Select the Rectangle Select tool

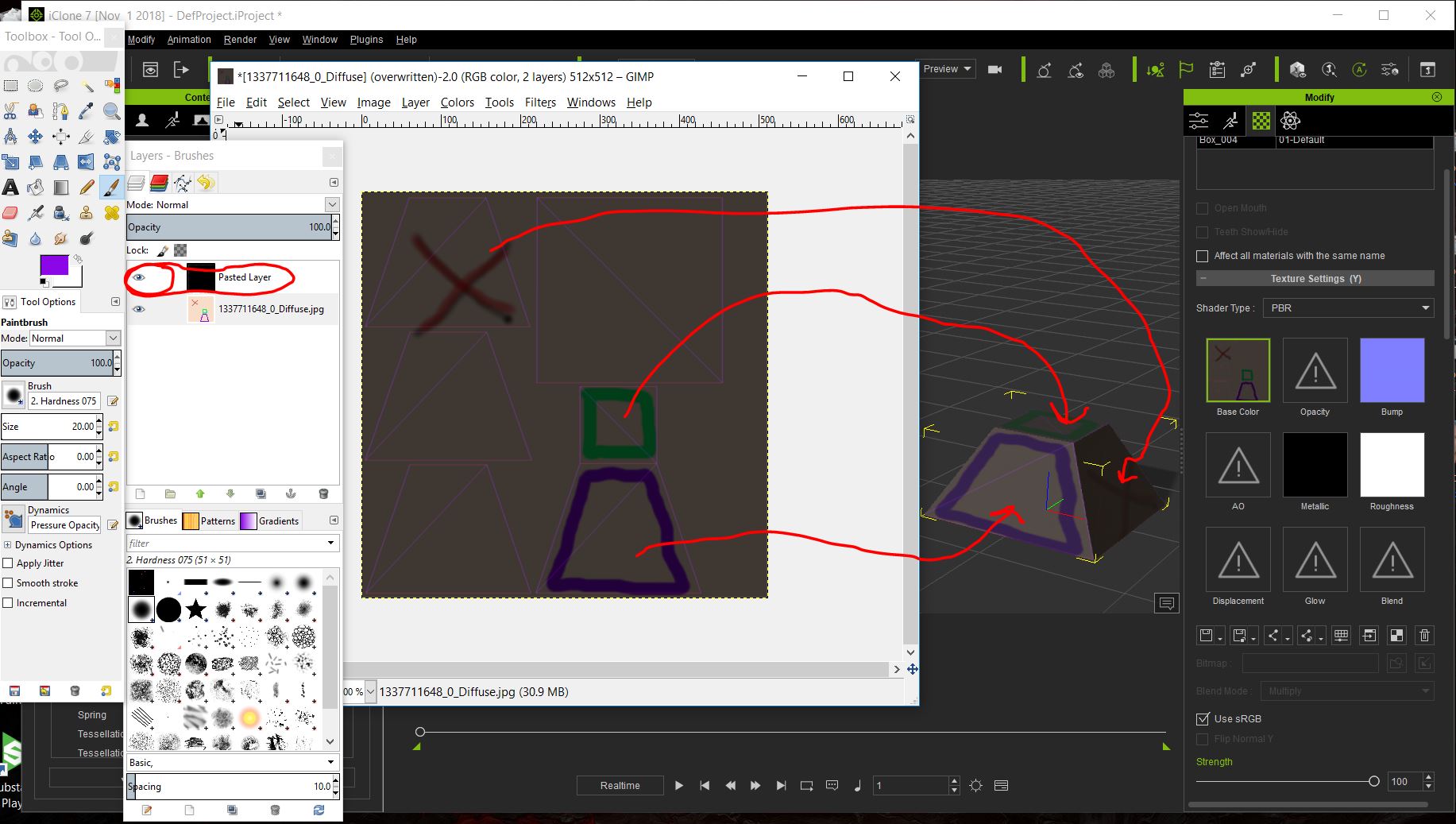pos(10,86)
